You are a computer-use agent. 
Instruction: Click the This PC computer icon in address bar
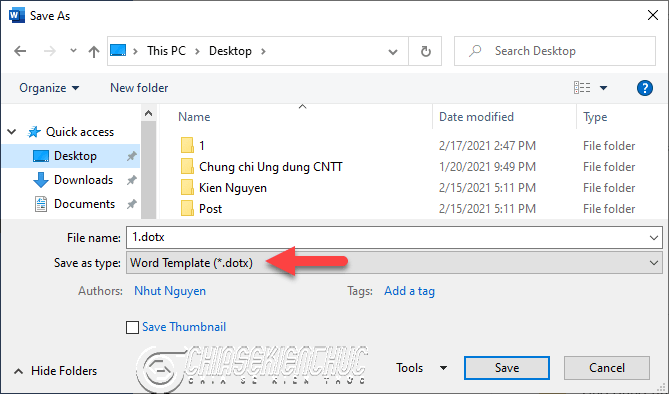point(118,51)
